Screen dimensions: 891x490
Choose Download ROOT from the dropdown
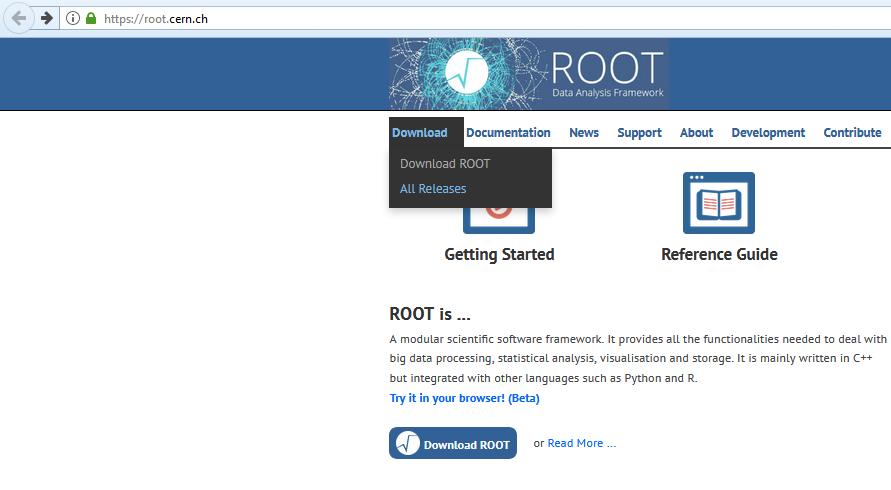(445, 164)
